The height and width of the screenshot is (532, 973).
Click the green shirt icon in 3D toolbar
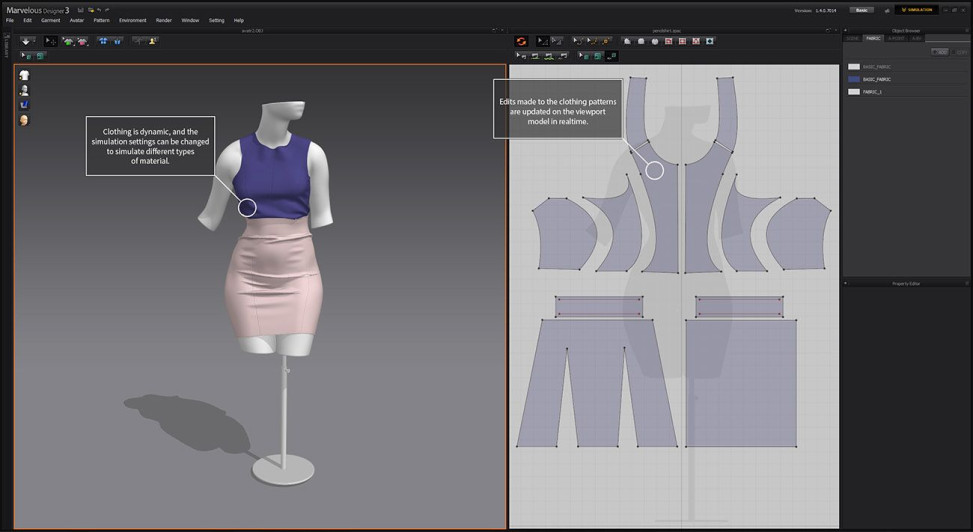(x=68, y=41)
